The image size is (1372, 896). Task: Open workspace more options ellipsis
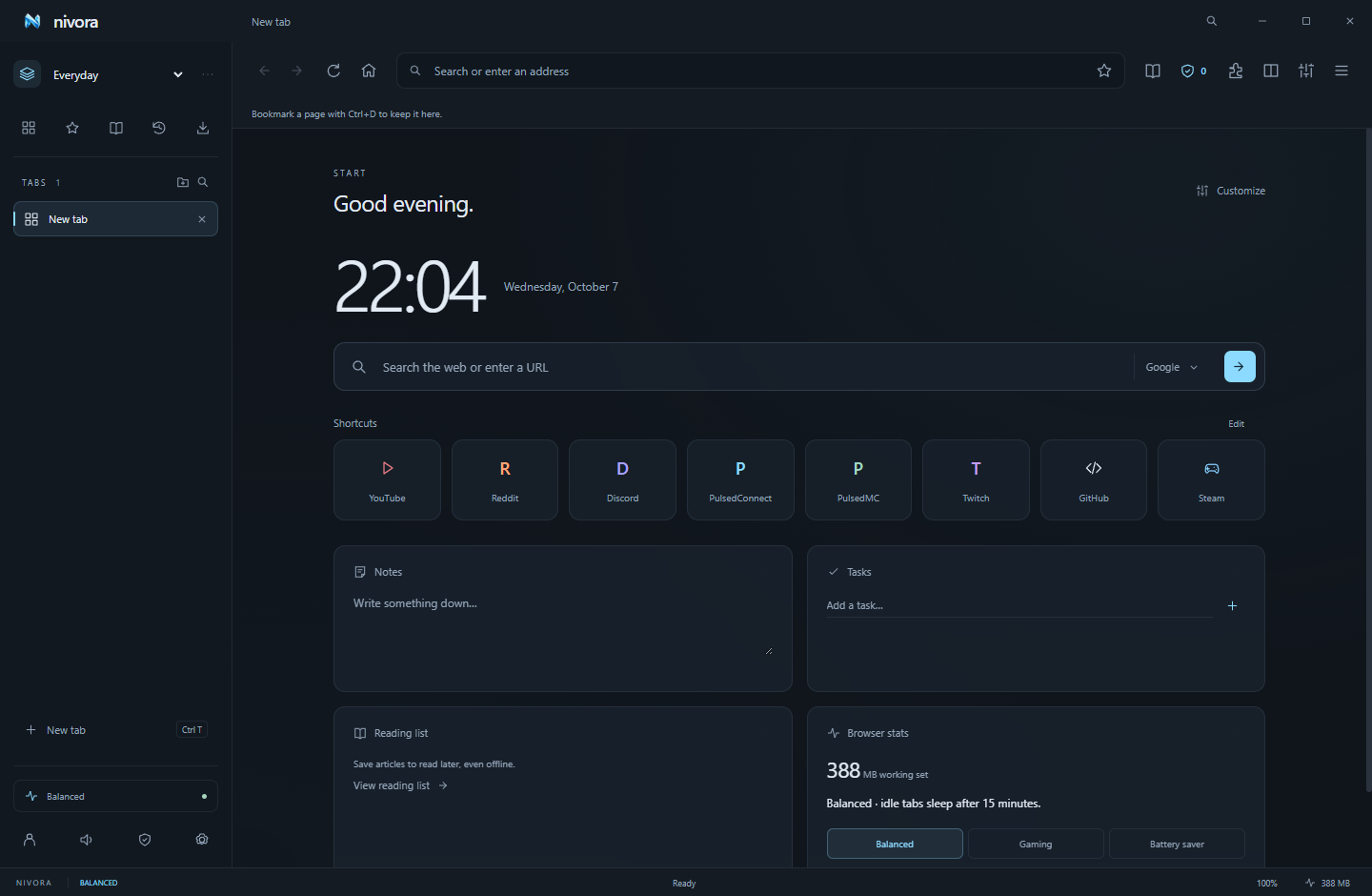pyautogui.click(x=208, y=74)
